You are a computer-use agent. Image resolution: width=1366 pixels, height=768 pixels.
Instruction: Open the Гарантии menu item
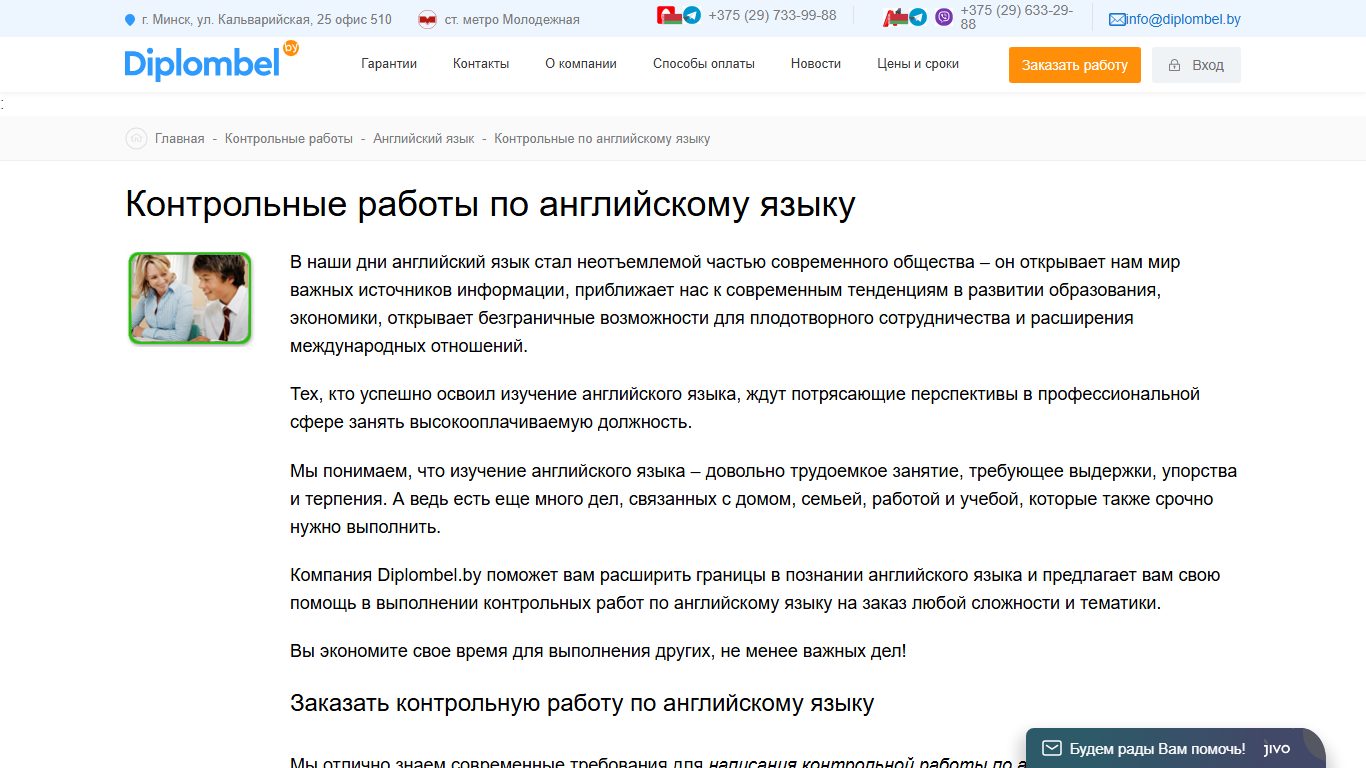[x=389, y=64]
